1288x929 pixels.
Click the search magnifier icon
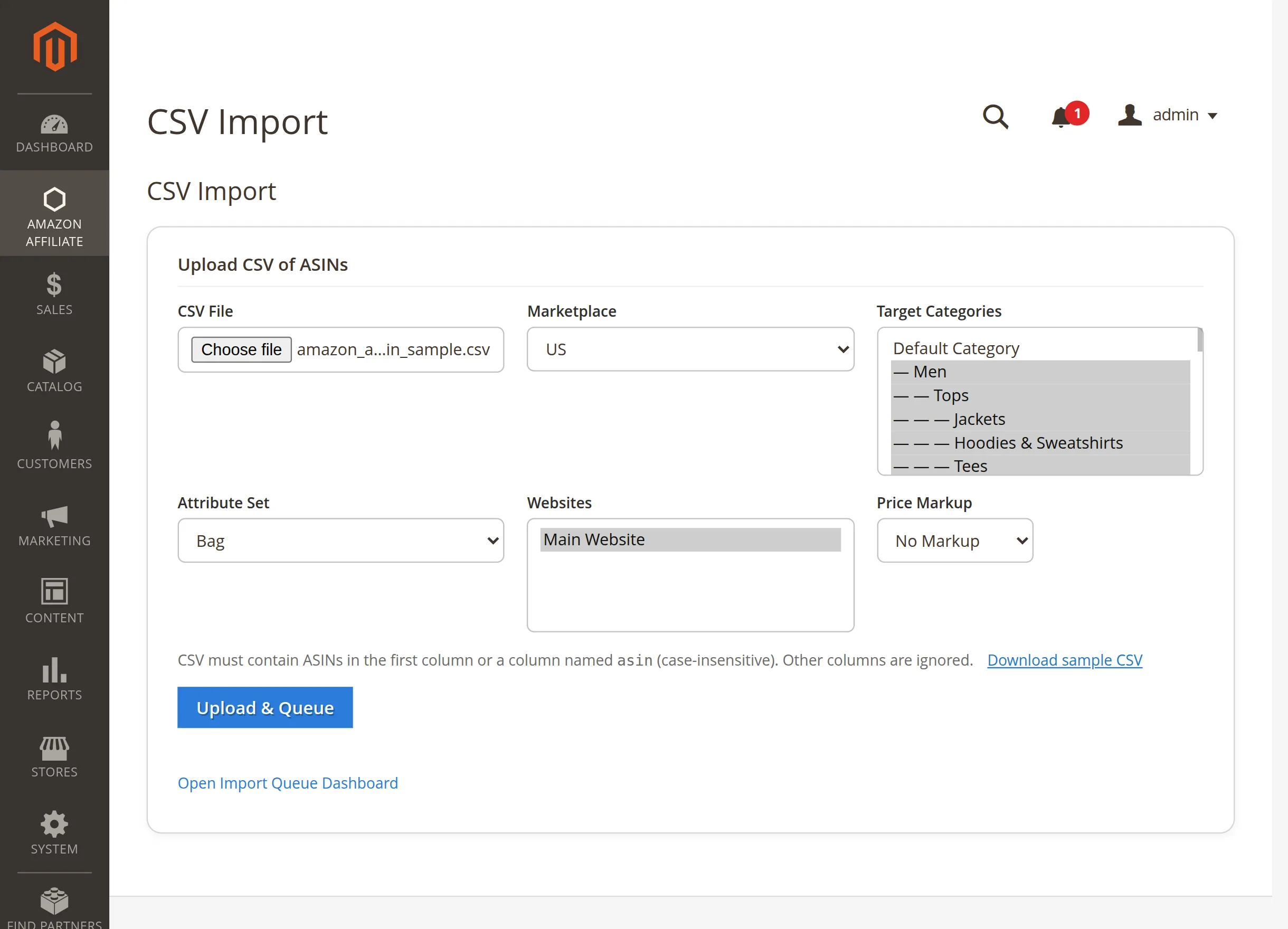click(x=996, y=117)
